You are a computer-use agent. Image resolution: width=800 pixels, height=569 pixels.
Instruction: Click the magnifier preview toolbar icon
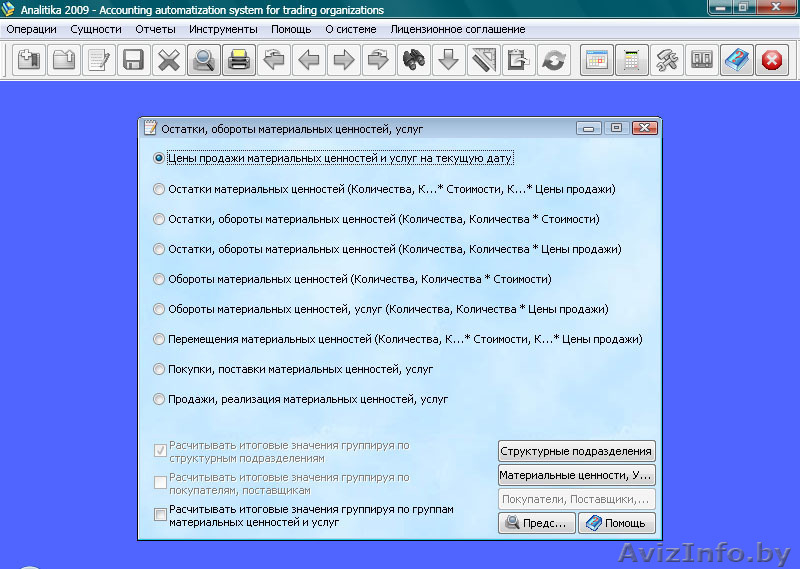203,61
